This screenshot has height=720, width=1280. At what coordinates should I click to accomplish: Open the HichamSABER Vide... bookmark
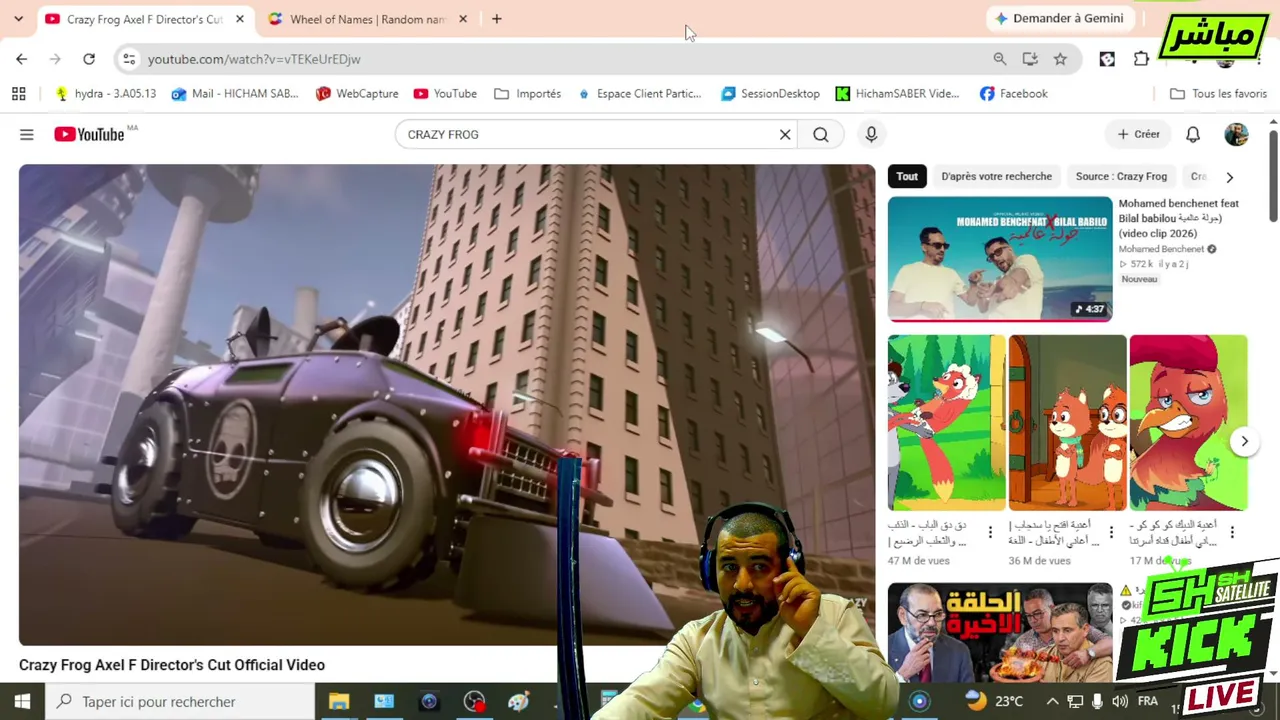pos(897,94)
